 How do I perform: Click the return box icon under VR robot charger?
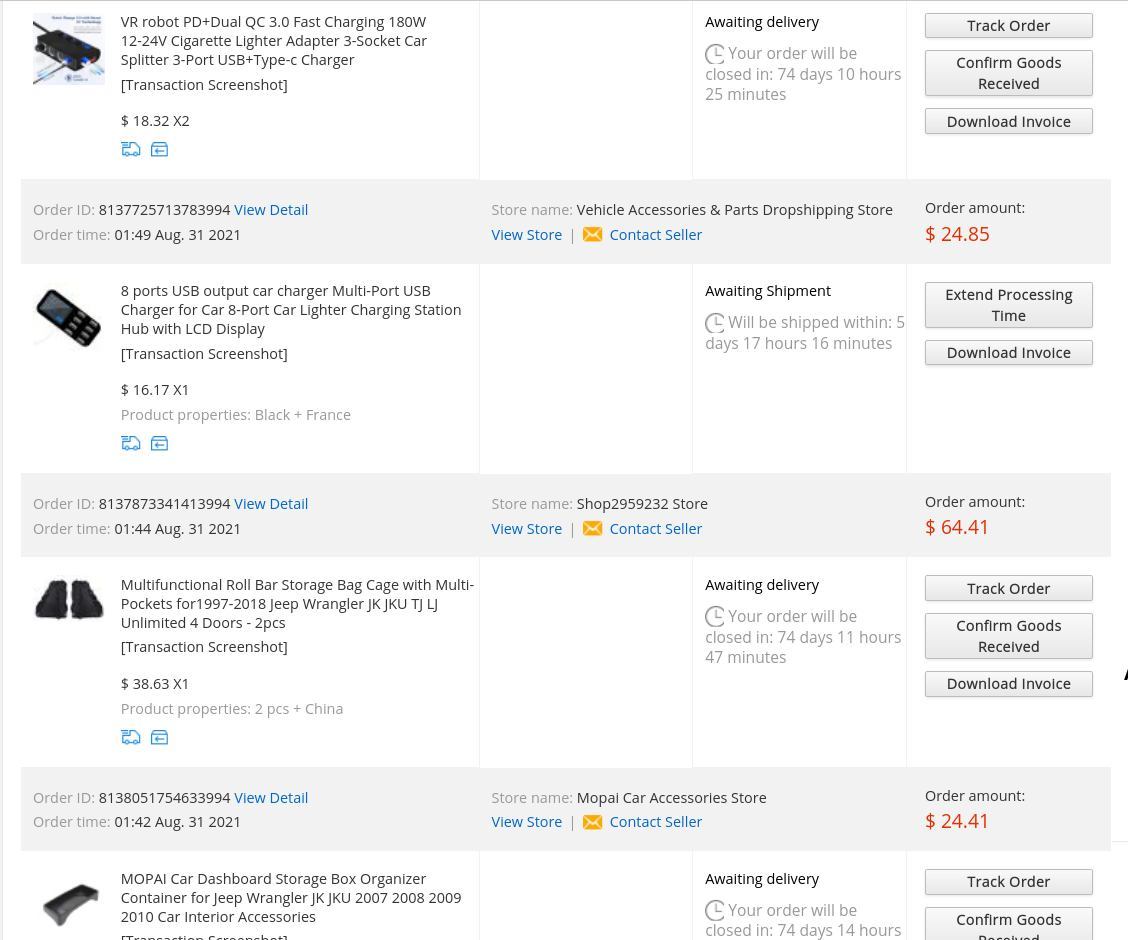[159, 149]
